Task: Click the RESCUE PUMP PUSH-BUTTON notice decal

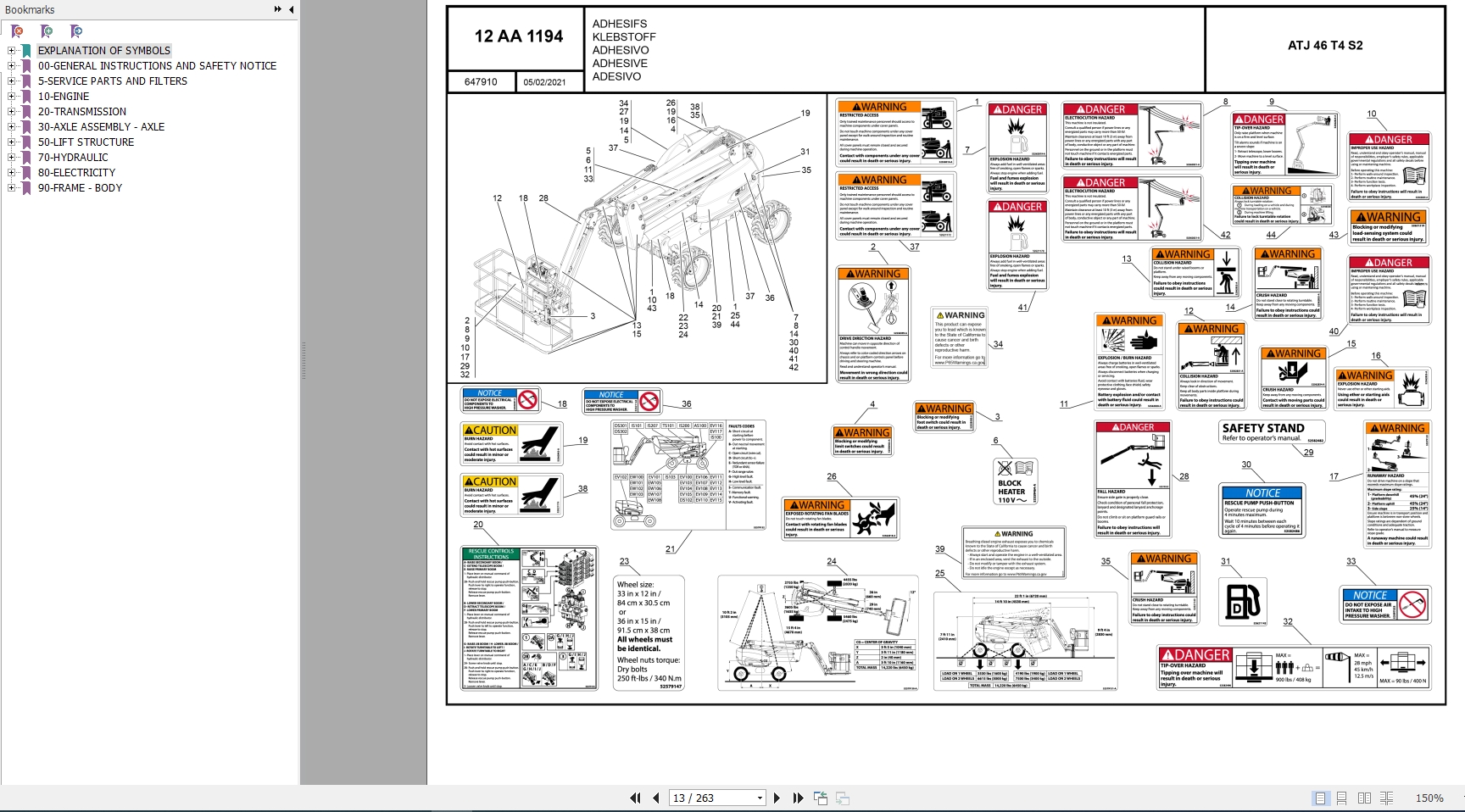Action: click(x=1262, y=510)
